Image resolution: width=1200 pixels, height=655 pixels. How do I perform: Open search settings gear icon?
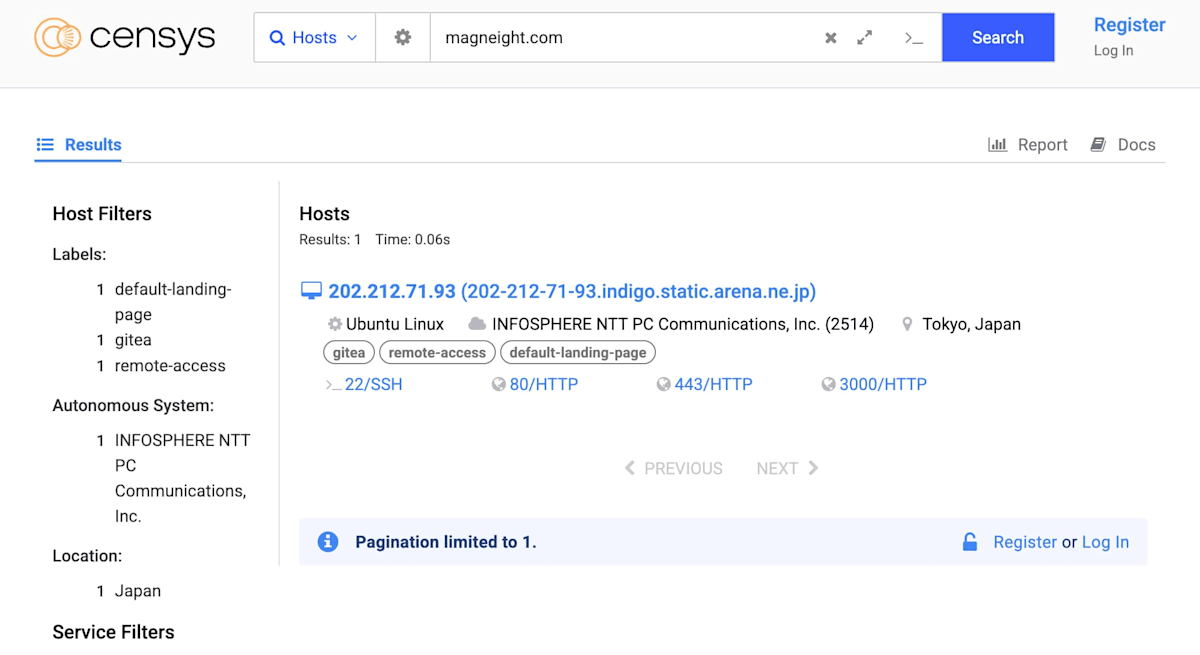pos(403,37)
